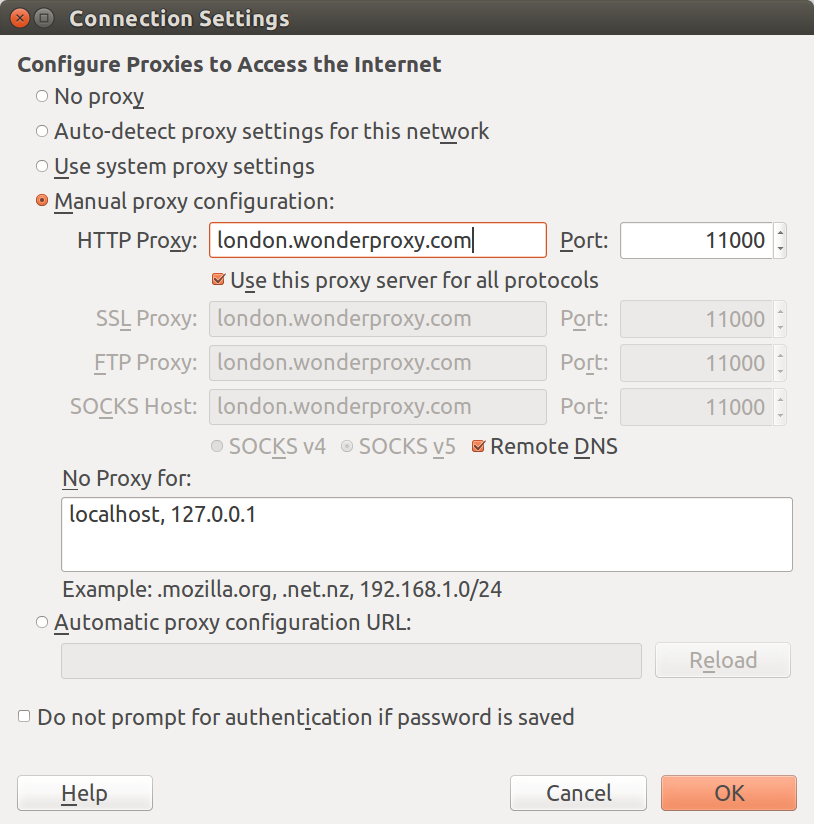Click the automatic proxy configuration URL field
This screenshot has height=824, width=814.
(x=351, y=661)
